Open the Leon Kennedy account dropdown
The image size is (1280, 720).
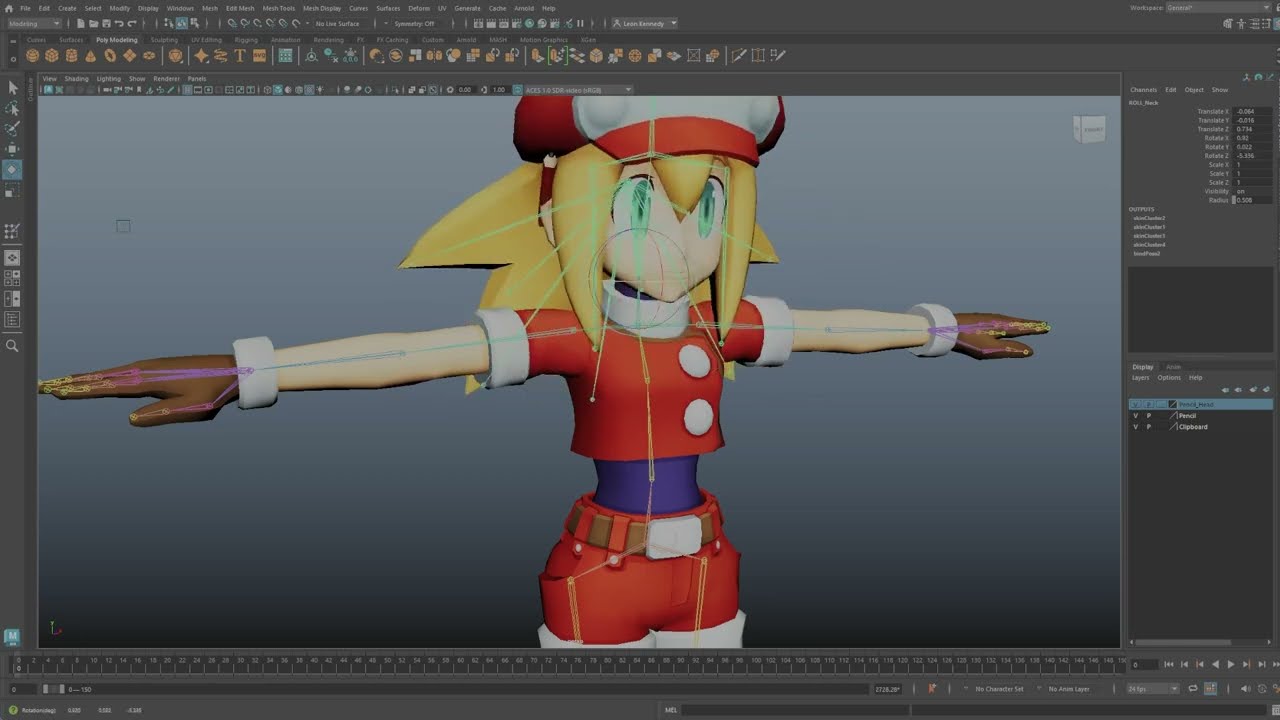point(644,23)
